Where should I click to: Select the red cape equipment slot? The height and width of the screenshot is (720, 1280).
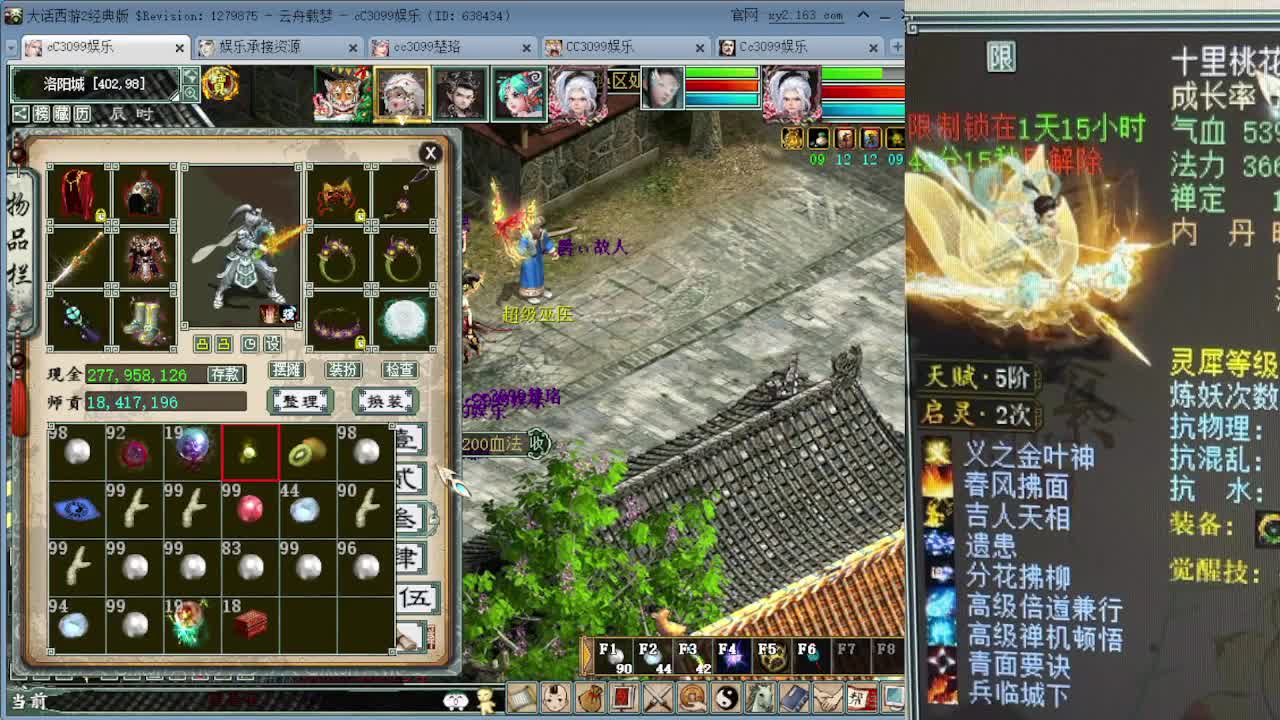tap(77, 194)
